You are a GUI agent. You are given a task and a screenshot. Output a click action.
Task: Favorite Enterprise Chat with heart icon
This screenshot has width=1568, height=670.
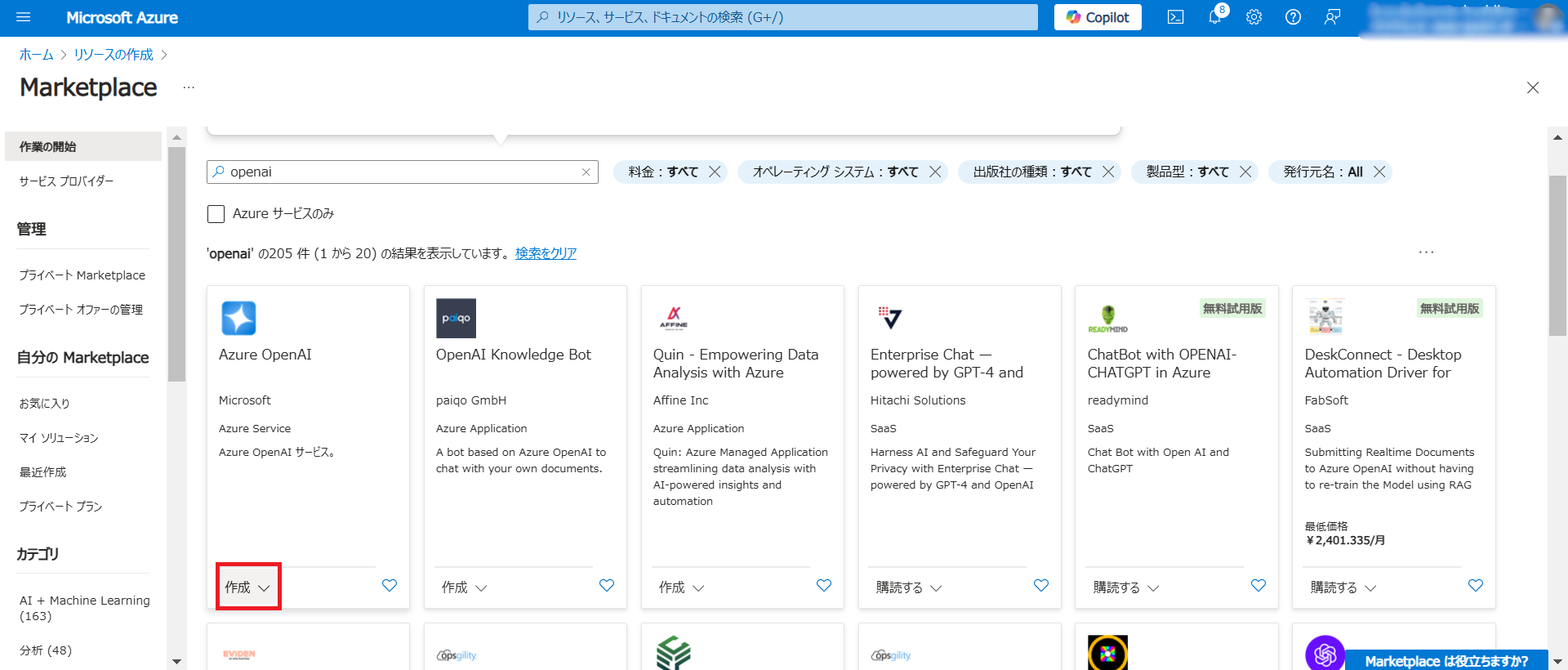(1041, 586)
